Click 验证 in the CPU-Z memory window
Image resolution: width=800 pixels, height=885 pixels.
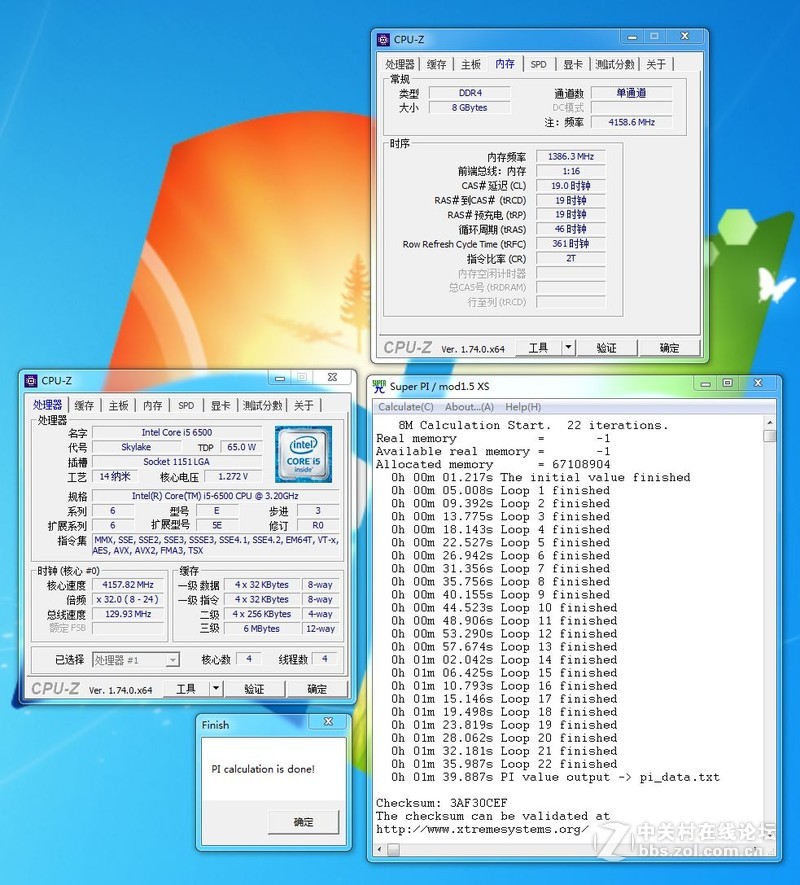tap(606, 348)
